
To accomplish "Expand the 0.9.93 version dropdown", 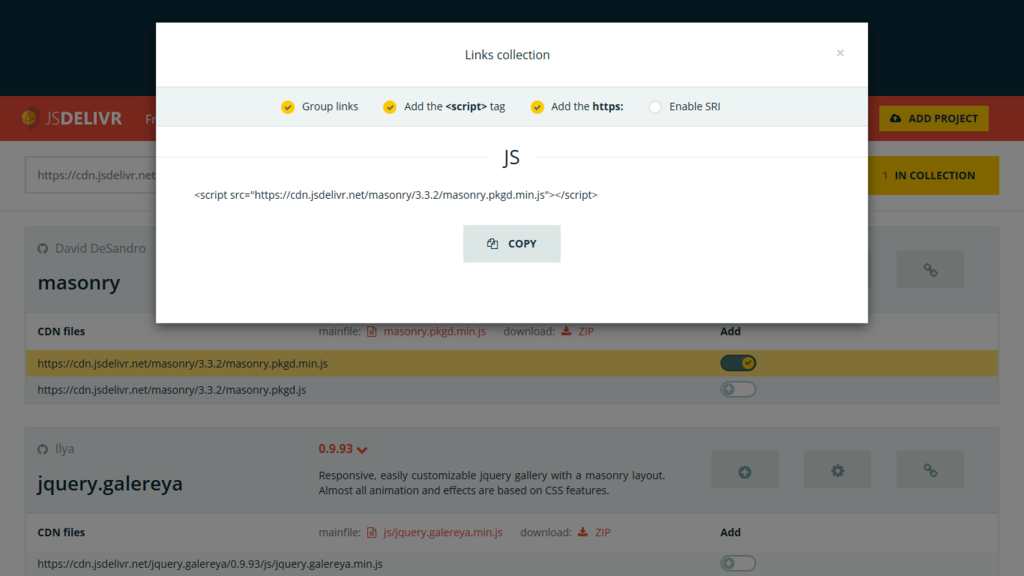I will tap(343, 449).
